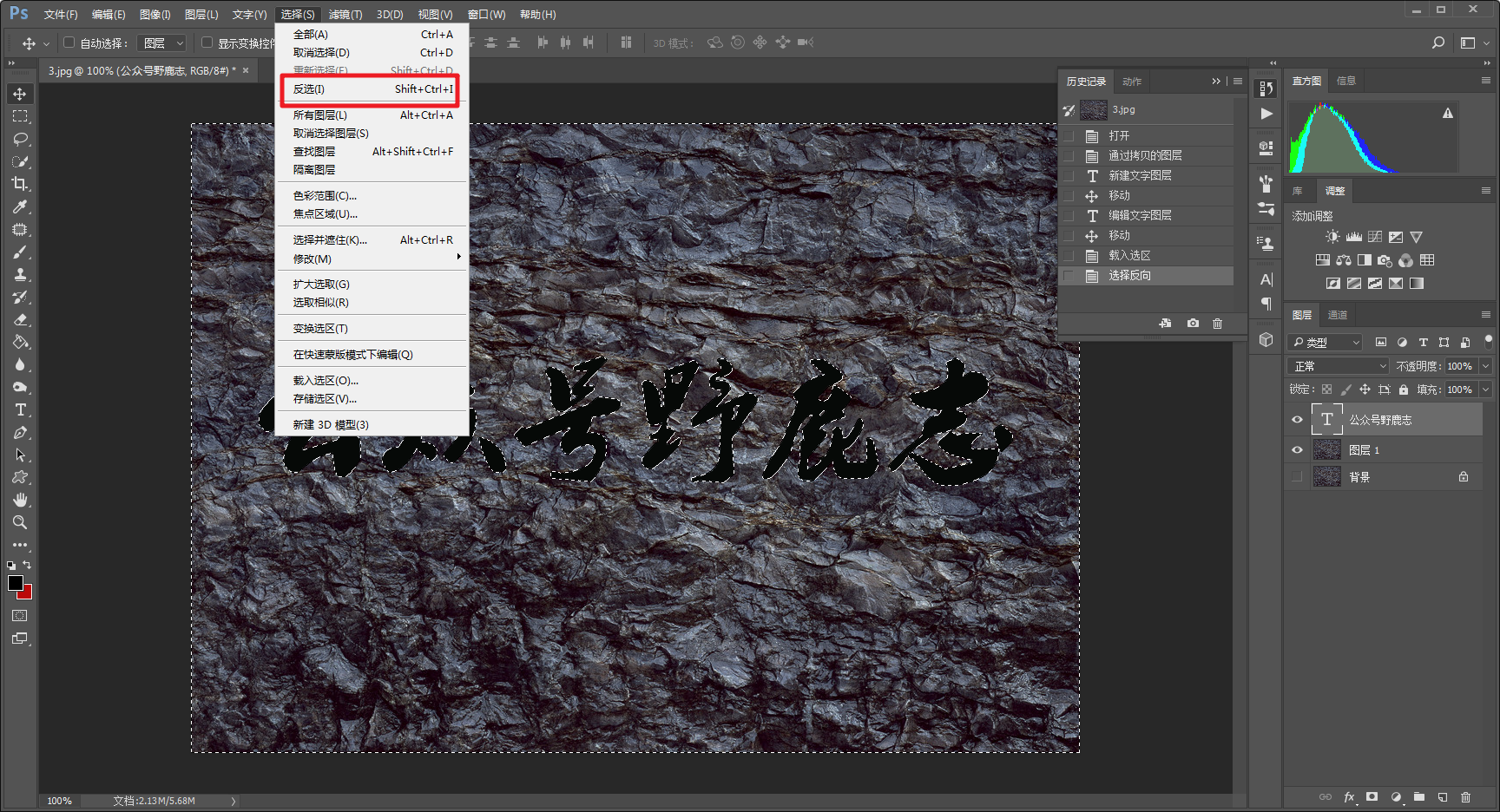Viewport: 1500px width, 812px height.
Task: Click the background red color swatch
Action: click(27, 593)
